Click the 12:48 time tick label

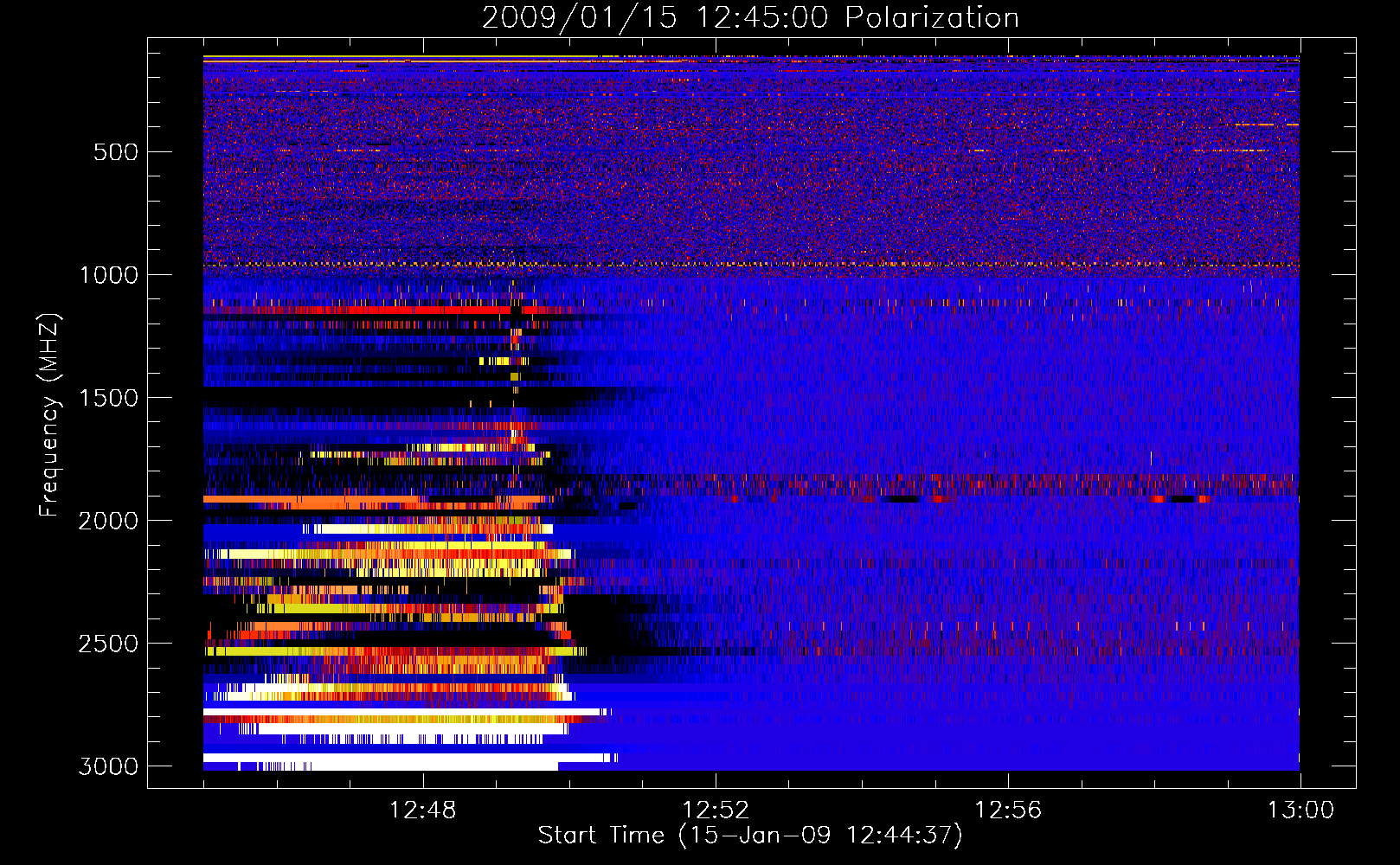click(x=423, y=811)
